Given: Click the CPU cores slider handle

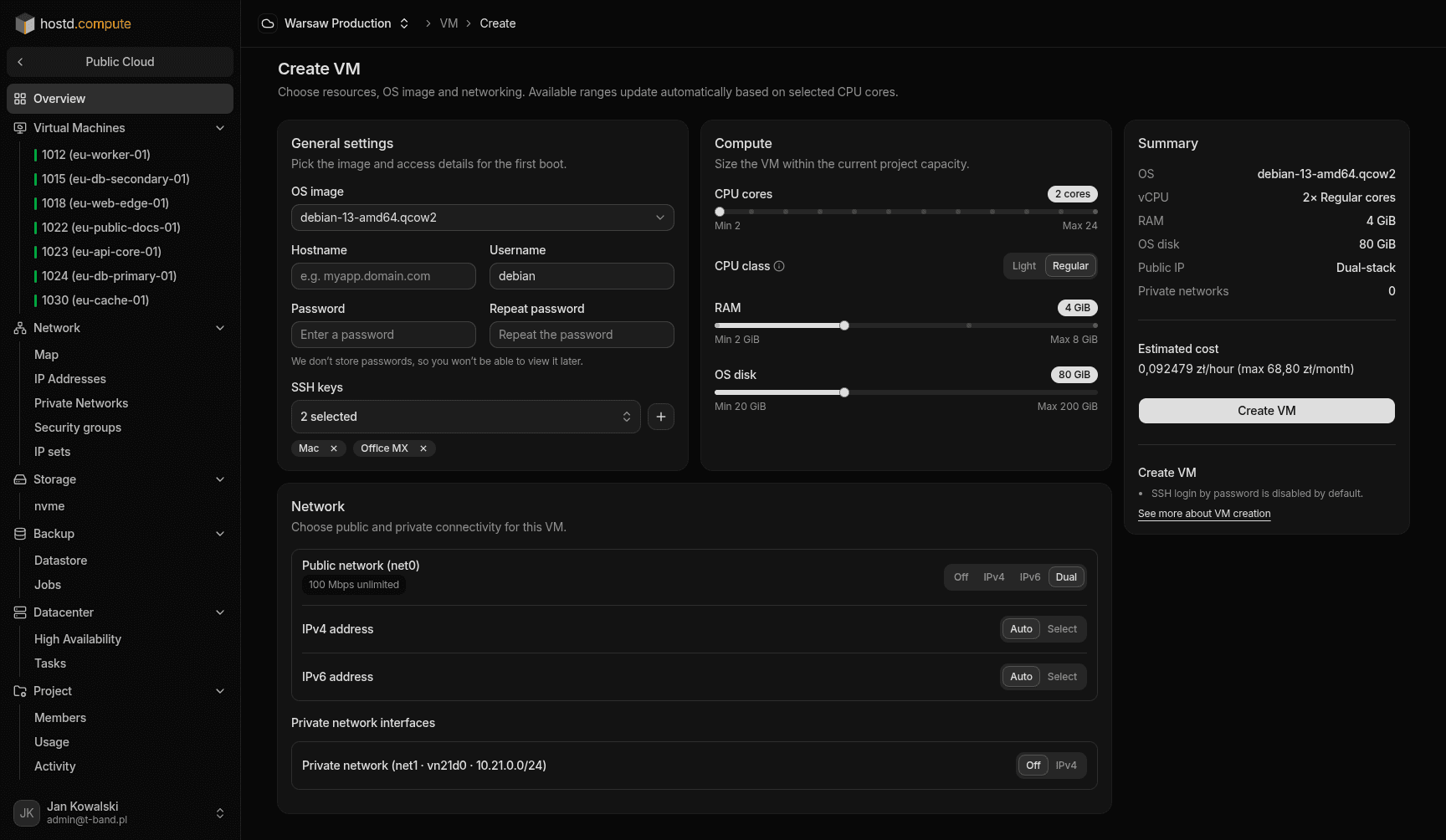Looking at the screenshot, I should (720, 212).
